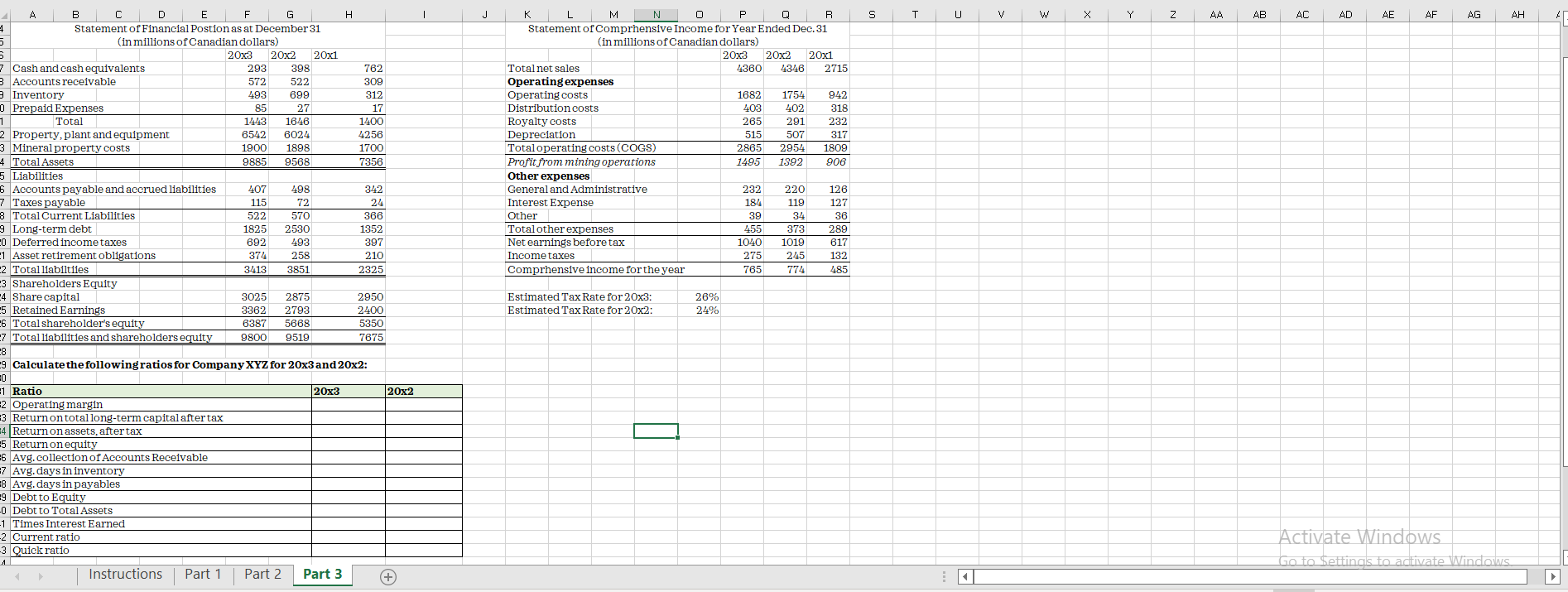Select 'Profit from mining operations' cell
Screen dimensions: 1568x592
[581, 162]
